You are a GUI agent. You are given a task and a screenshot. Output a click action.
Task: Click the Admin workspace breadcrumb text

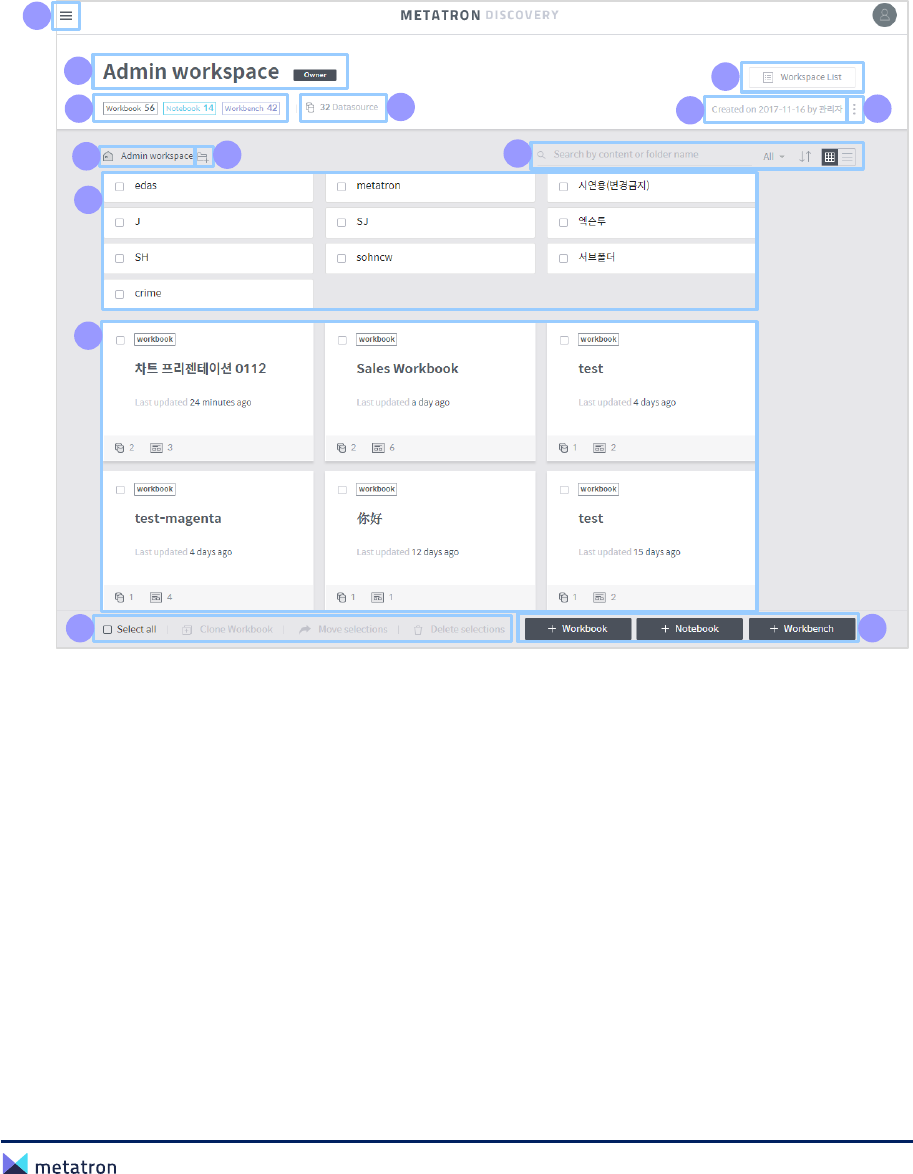[157, 156]
